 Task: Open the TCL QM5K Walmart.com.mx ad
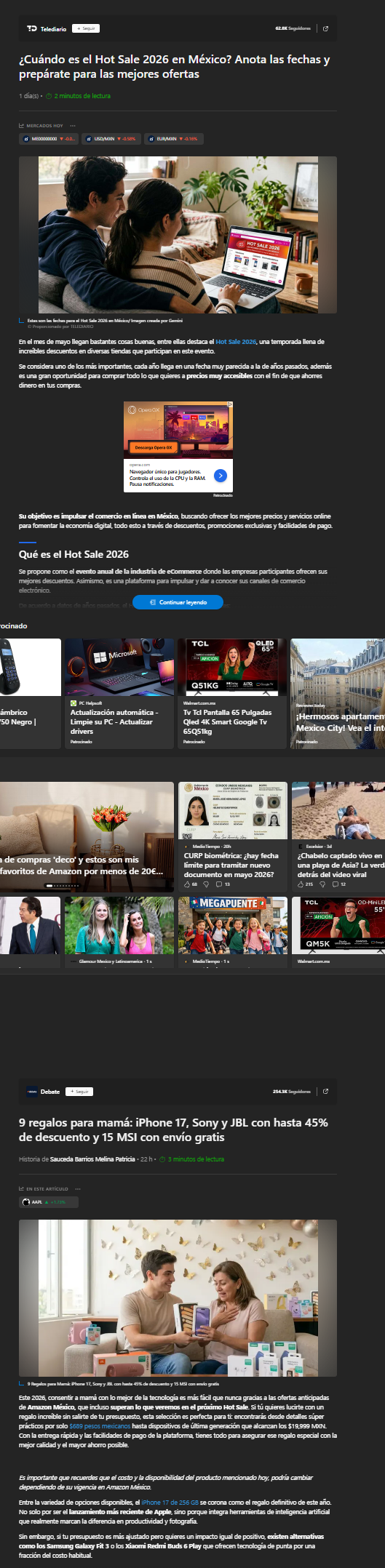pyautogui.click(x=338, y=931)
